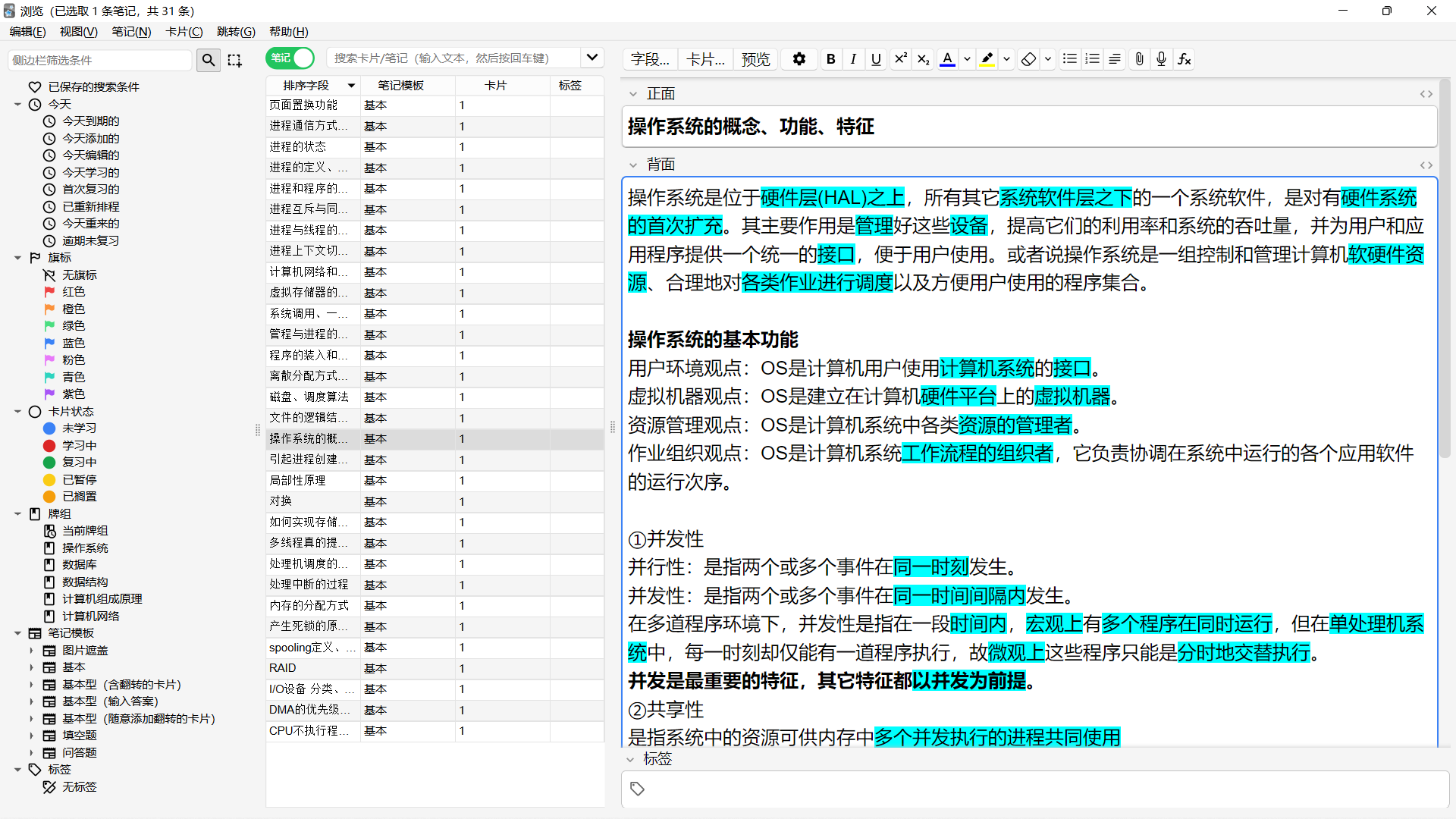Record audio with the microphone icon
This screenshot has width=1456, height=819.
[1162, 59]
